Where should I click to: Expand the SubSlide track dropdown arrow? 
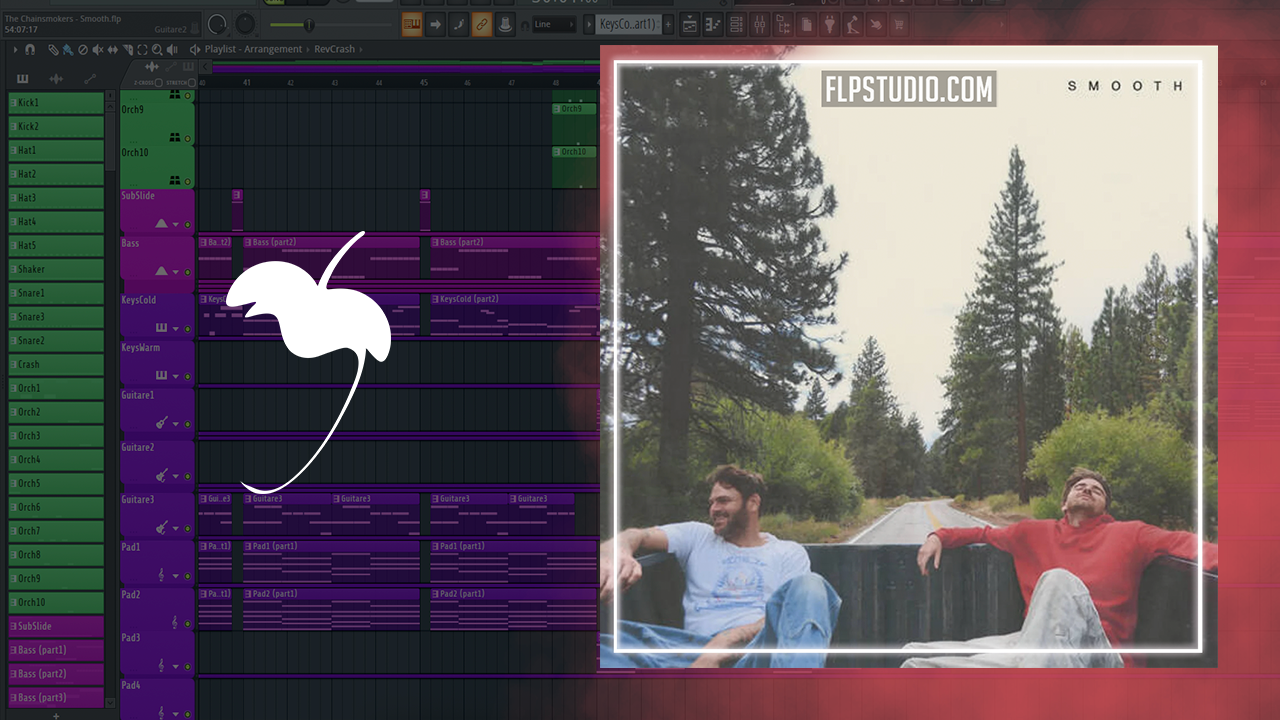(176, 225)
